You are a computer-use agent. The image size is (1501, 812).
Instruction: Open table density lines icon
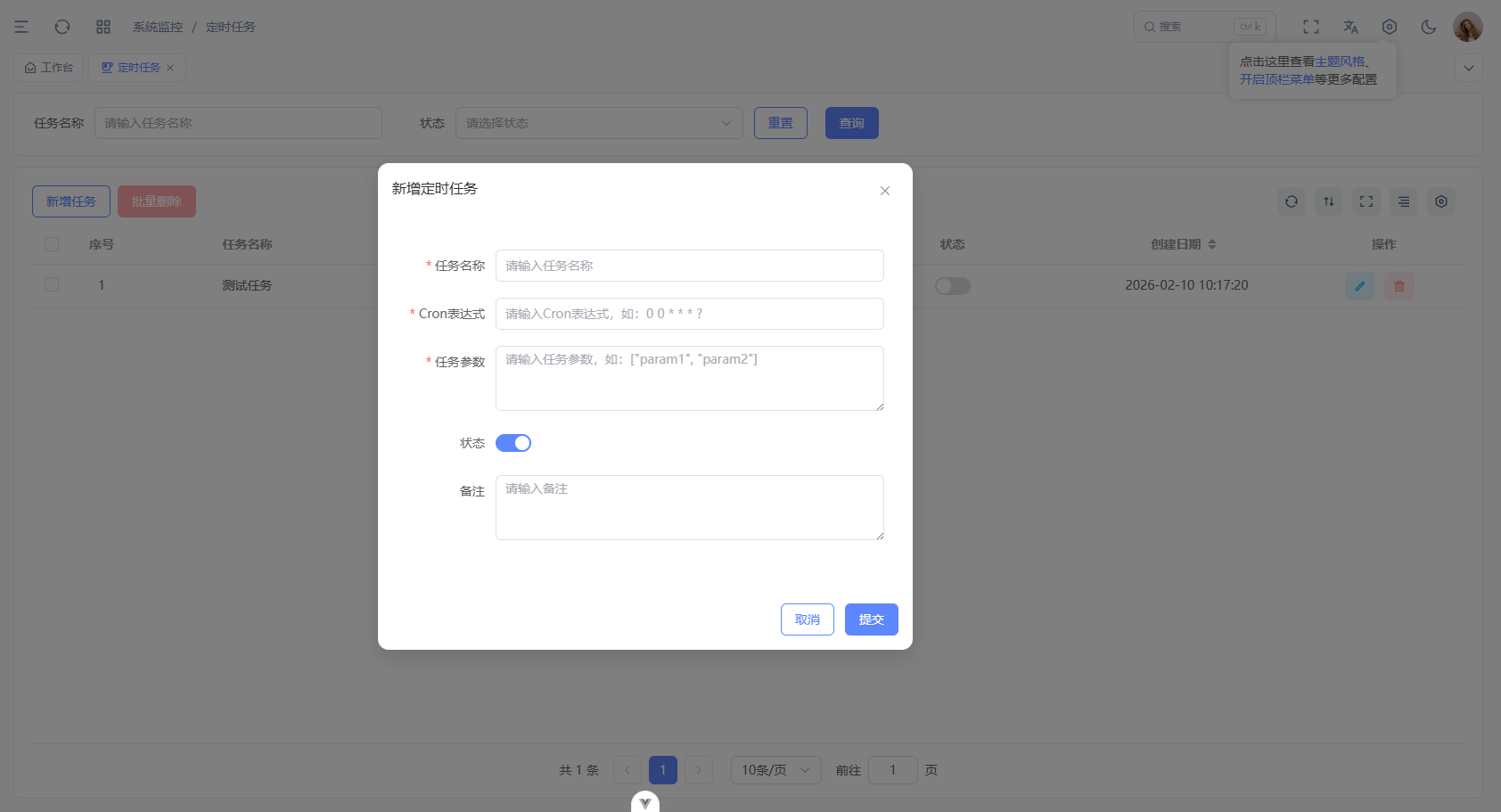[x=1404, y=201]
